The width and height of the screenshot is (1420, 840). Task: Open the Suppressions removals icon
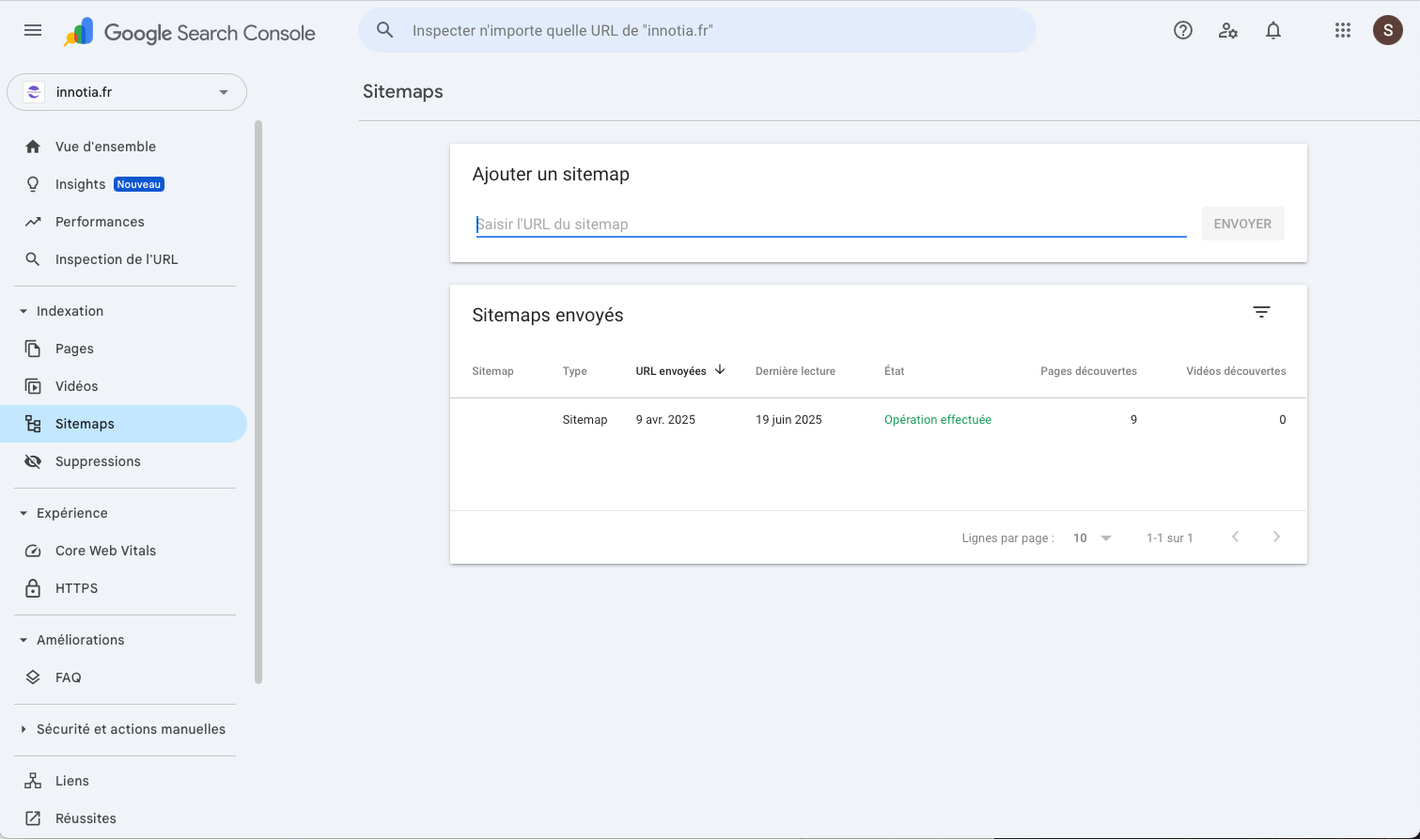pyautogui.click(x=32, y=460)
